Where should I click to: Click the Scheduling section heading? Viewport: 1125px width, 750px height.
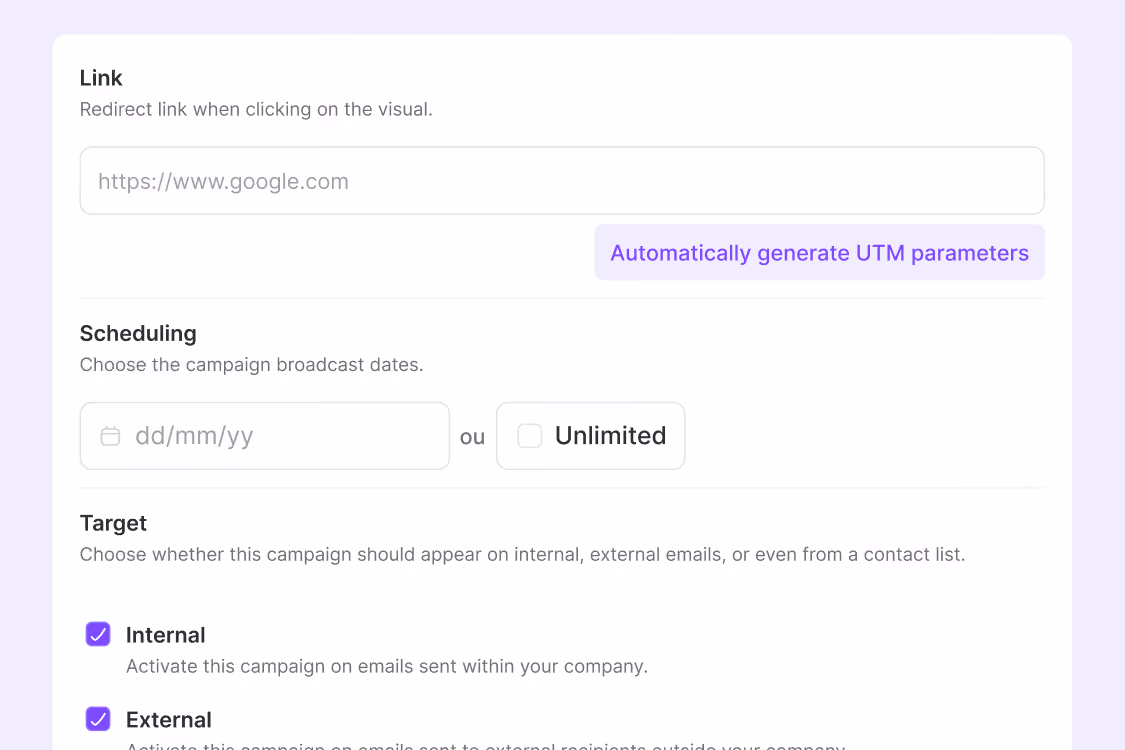pos(138,333)
